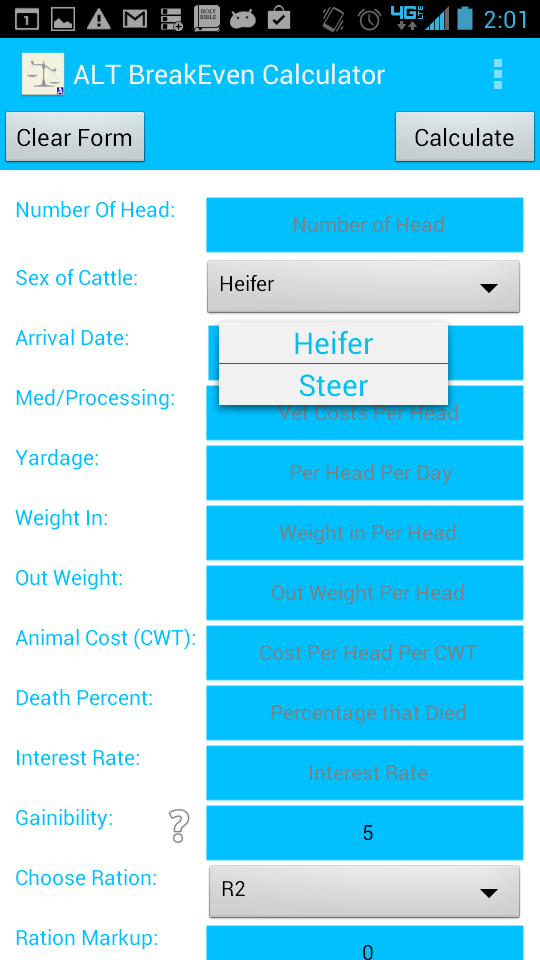The height and width of the screenshot is (960, 540).
Task: Focus the Interest Rate input field
Action: click(x=365, y=773)
